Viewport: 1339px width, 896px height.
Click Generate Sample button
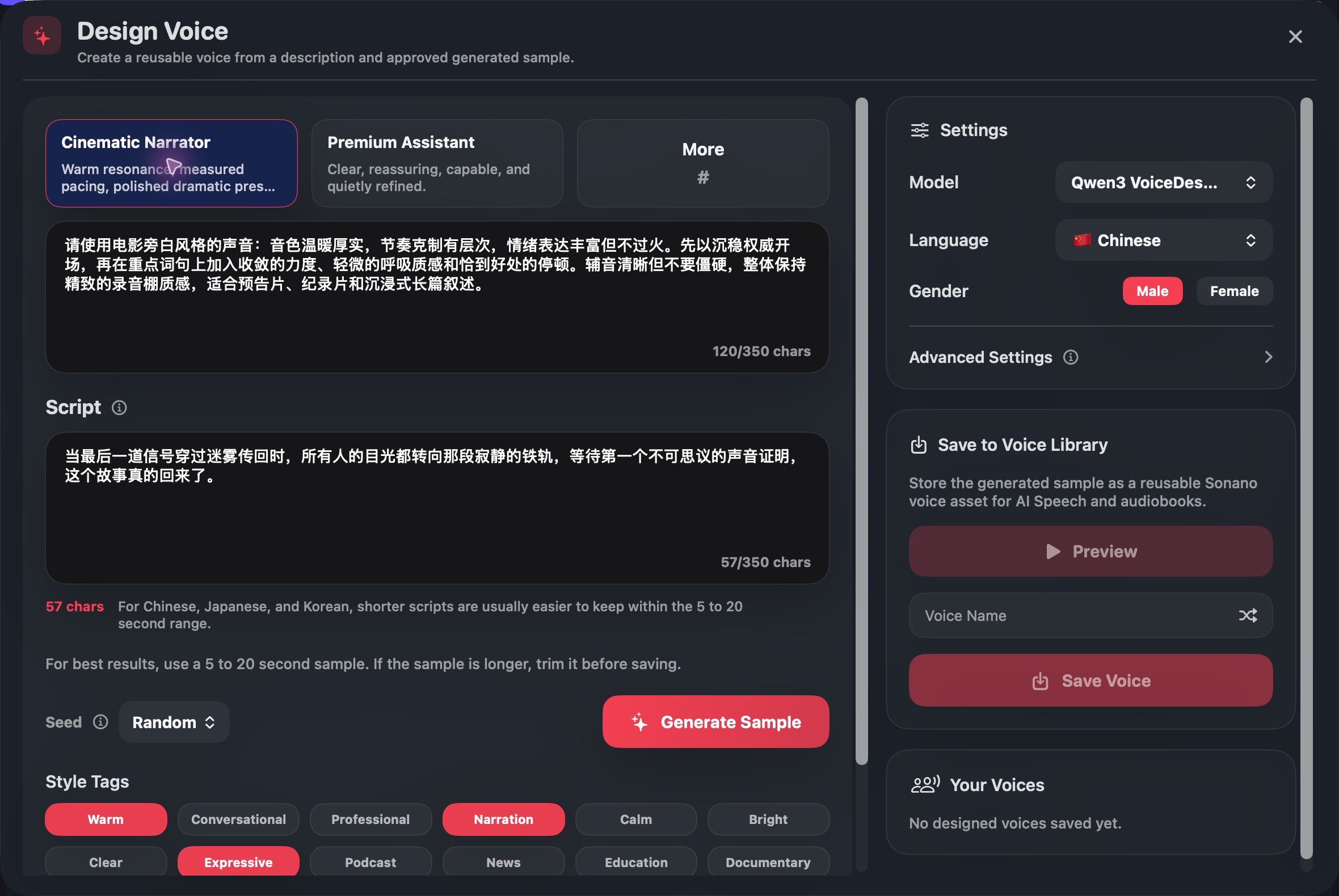click(x=715, y=722)
